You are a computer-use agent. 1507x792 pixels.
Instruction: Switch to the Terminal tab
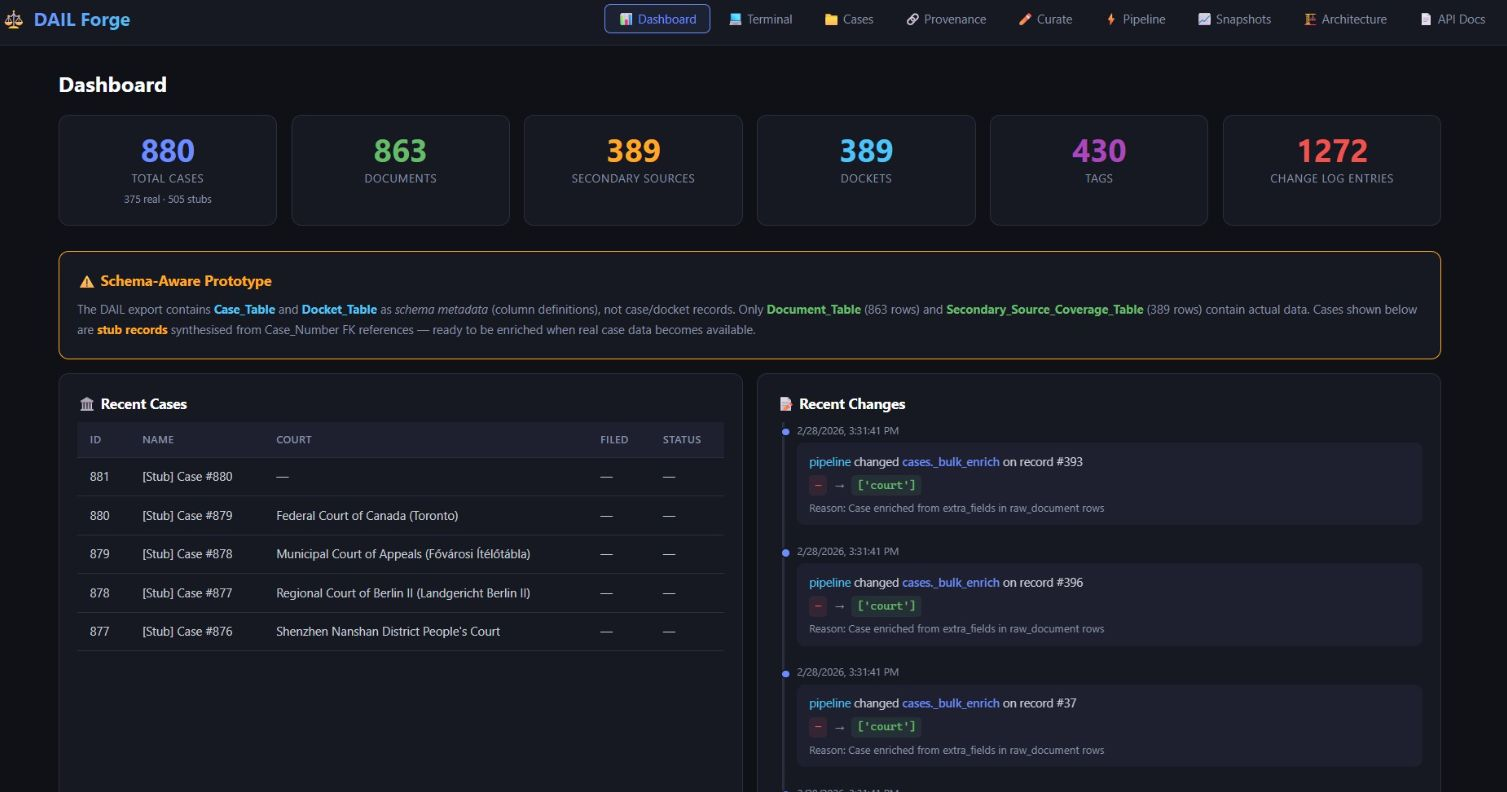click(761, 19)
